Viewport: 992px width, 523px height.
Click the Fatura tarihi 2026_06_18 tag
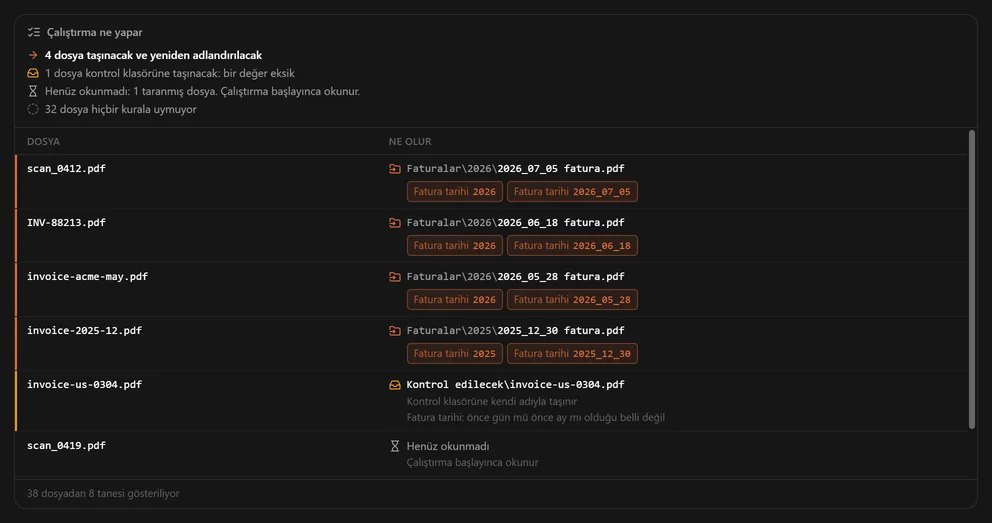pyautogui.click(x=572, y=245)
